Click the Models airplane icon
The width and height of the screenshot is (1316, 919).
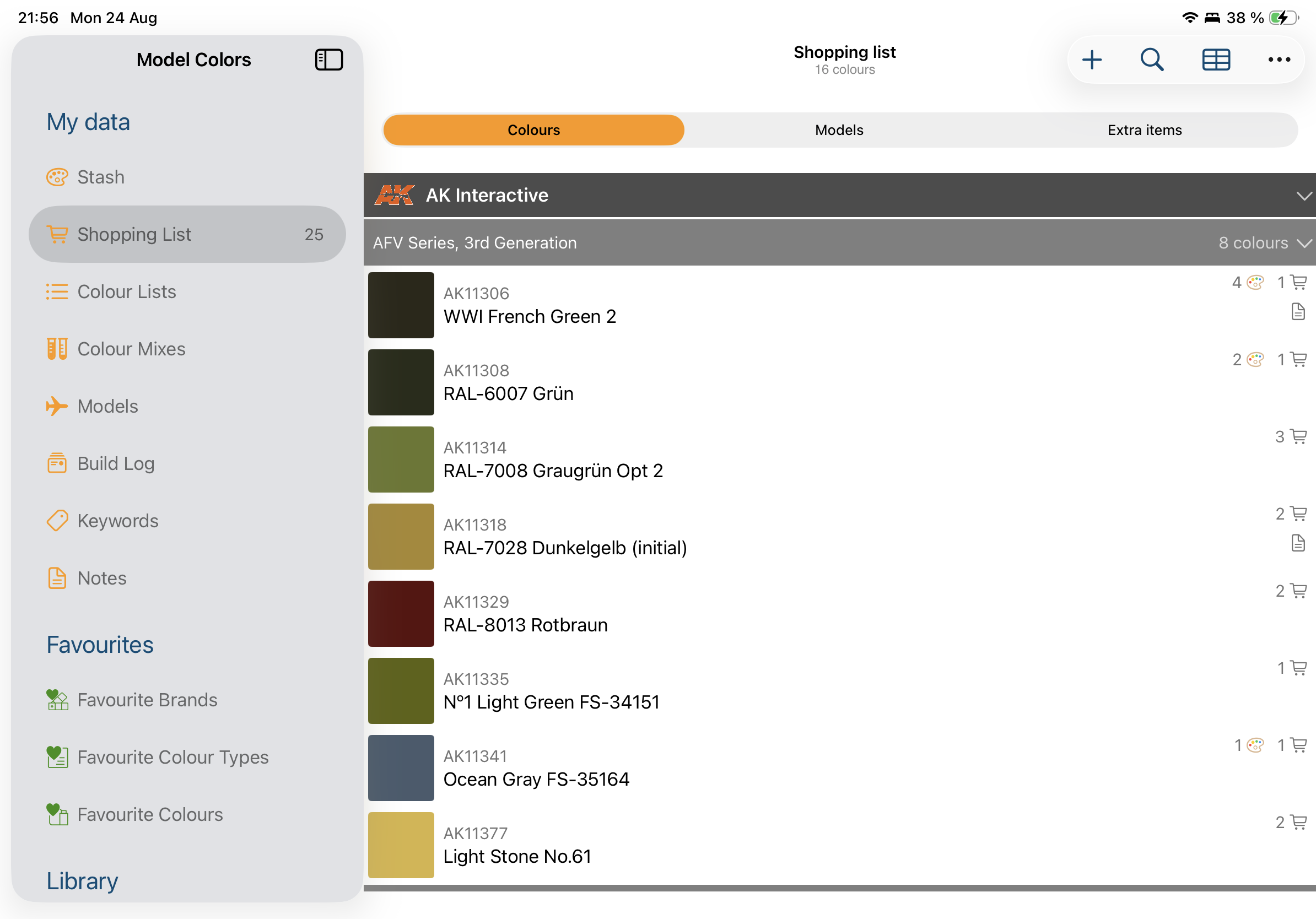tap(57, 406)
